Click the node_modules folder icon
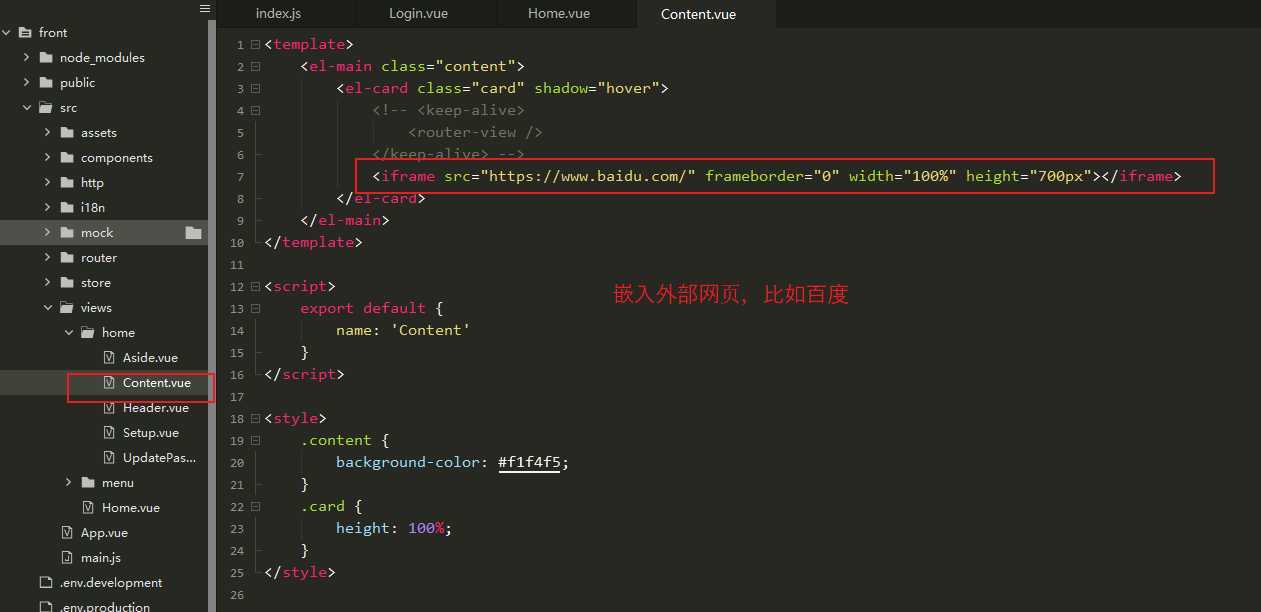 pyautogui.click(x=46, y=58)
